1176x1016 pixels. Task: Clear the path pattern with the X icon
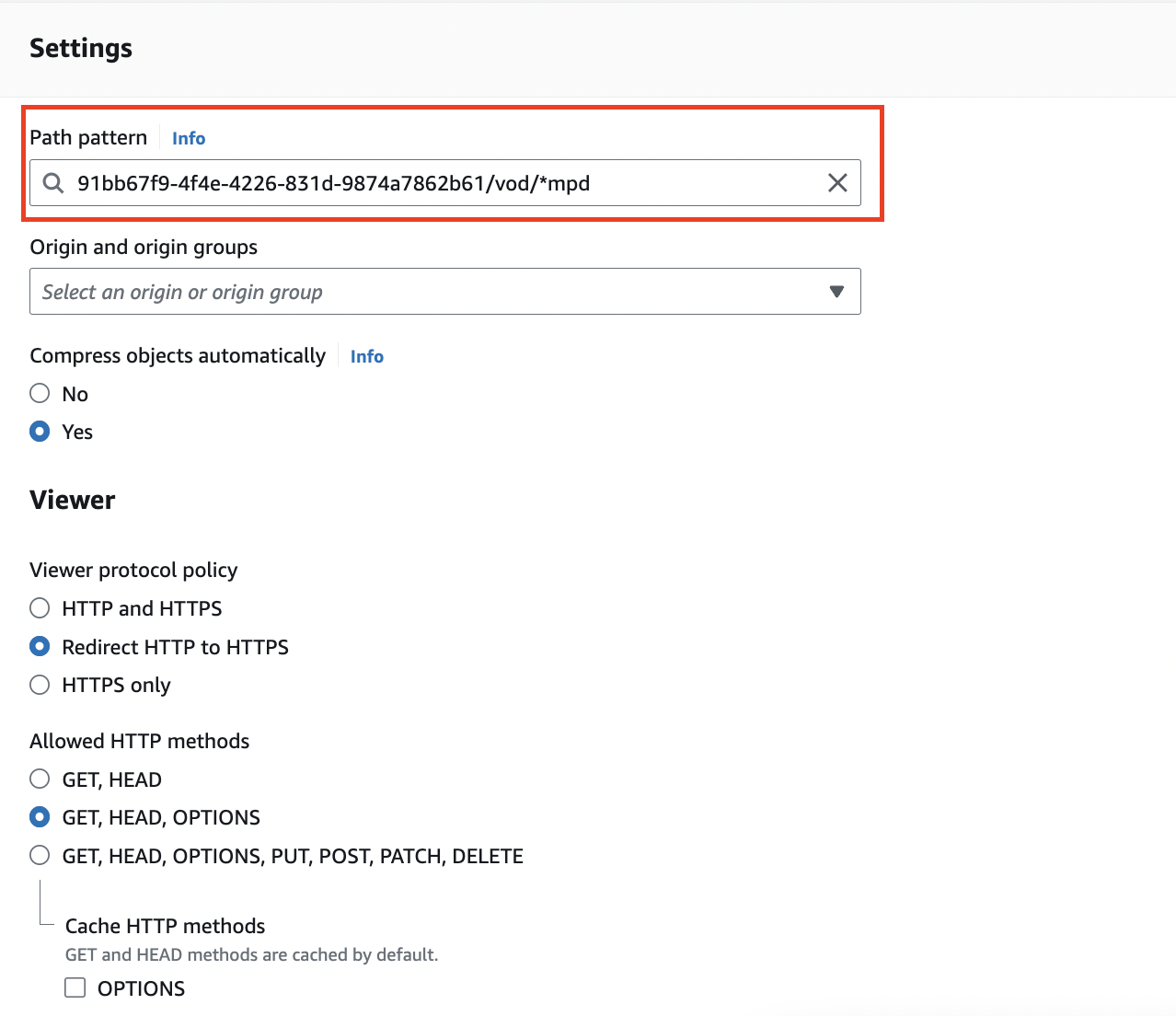837,183
